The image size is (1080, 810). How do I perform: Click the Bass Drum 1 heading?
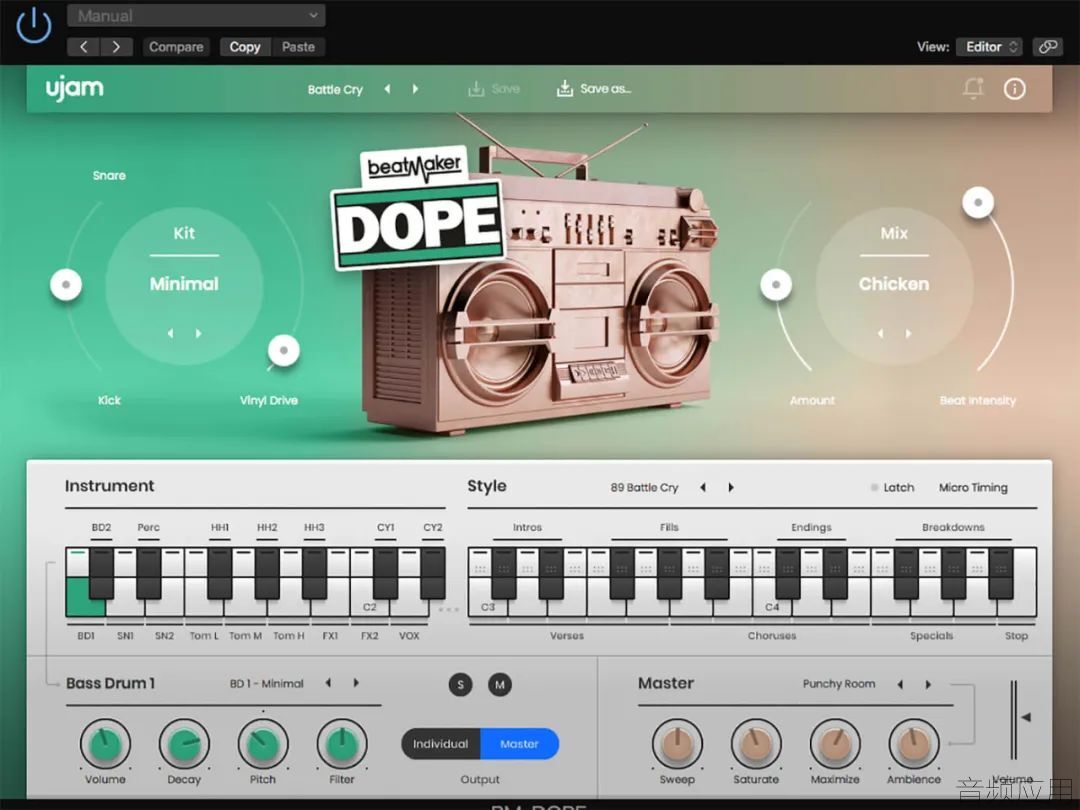coord(110,683)
